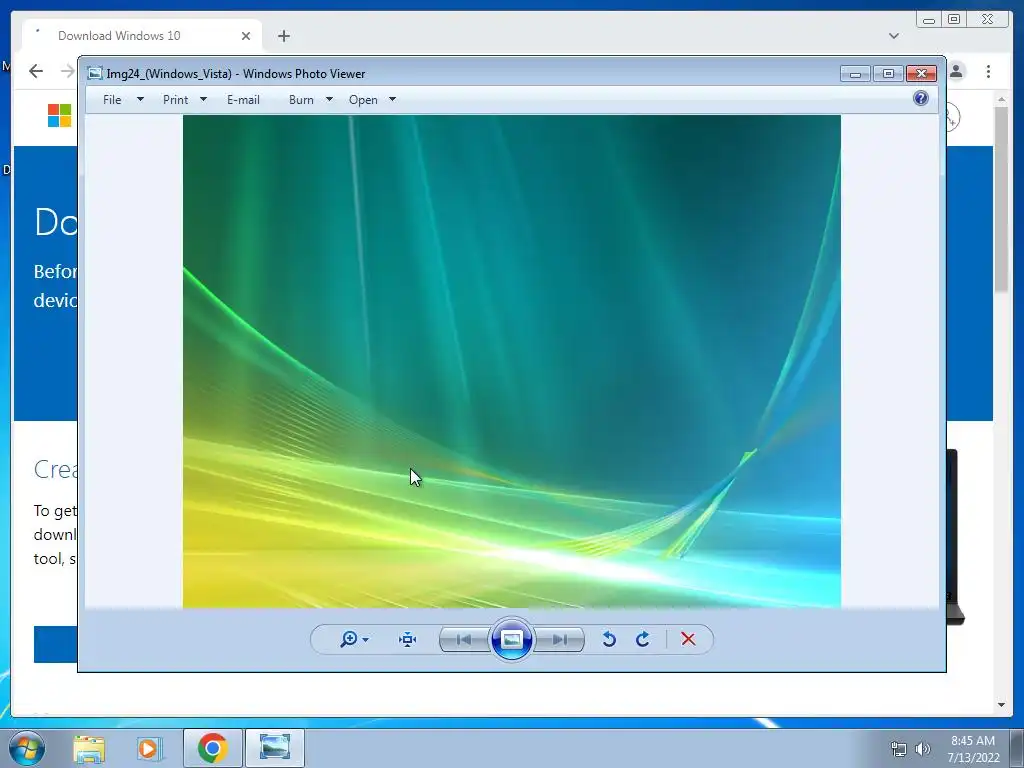Image resolution: width=1024 pixels, height=768 pixels.
Task: Play the slide show
Action: tap(511, 639)
